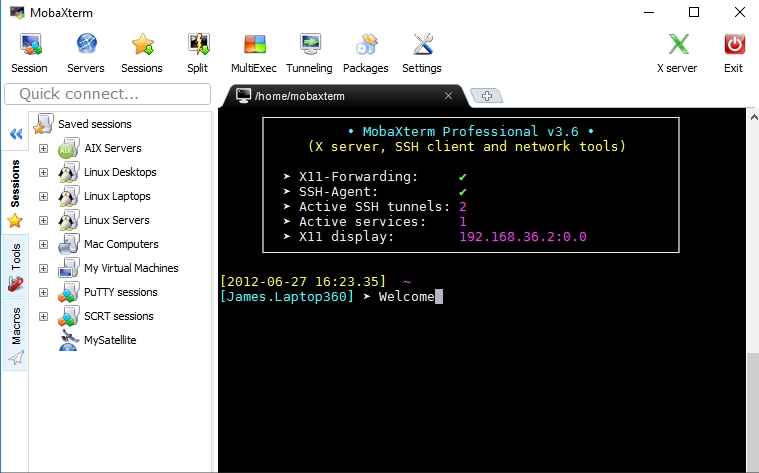Open the Session toolbar icon
Viewport: 759px width, 473px height.
[x=30, y=45]
